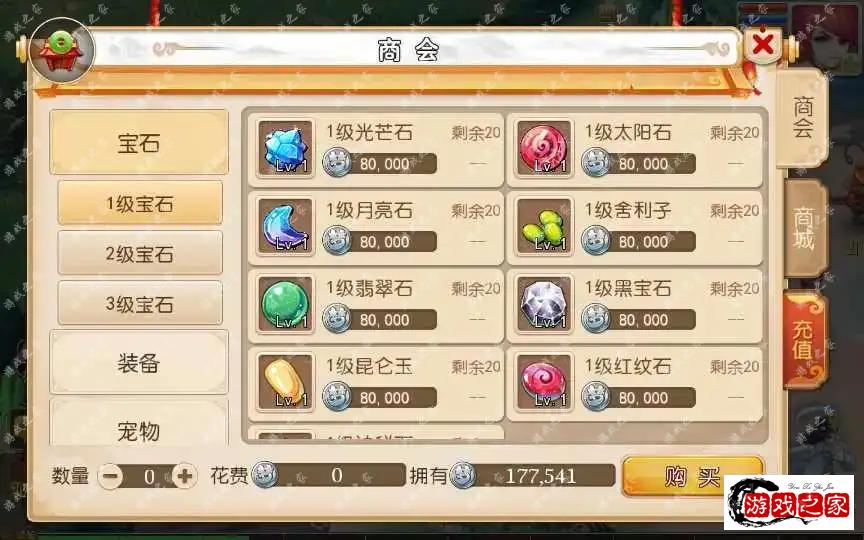Pick the 1级月亮石 crescent moon gem icon
This screenshot has height=540, width=864.
(285, 226)
